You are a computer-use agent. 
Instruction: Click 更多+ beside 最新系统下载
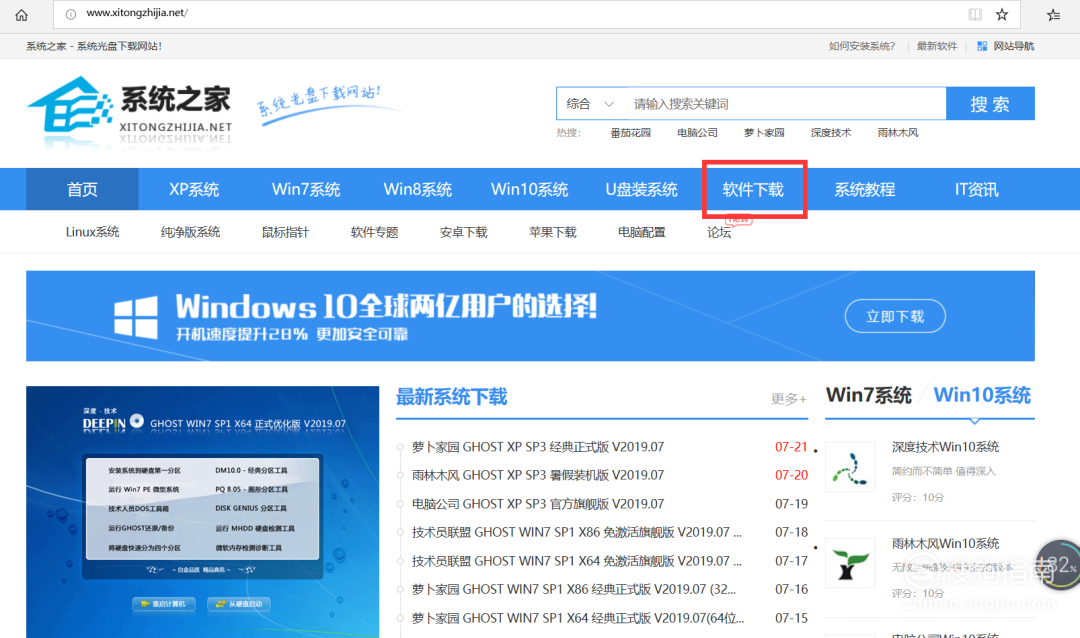click(x=789, y=398)
